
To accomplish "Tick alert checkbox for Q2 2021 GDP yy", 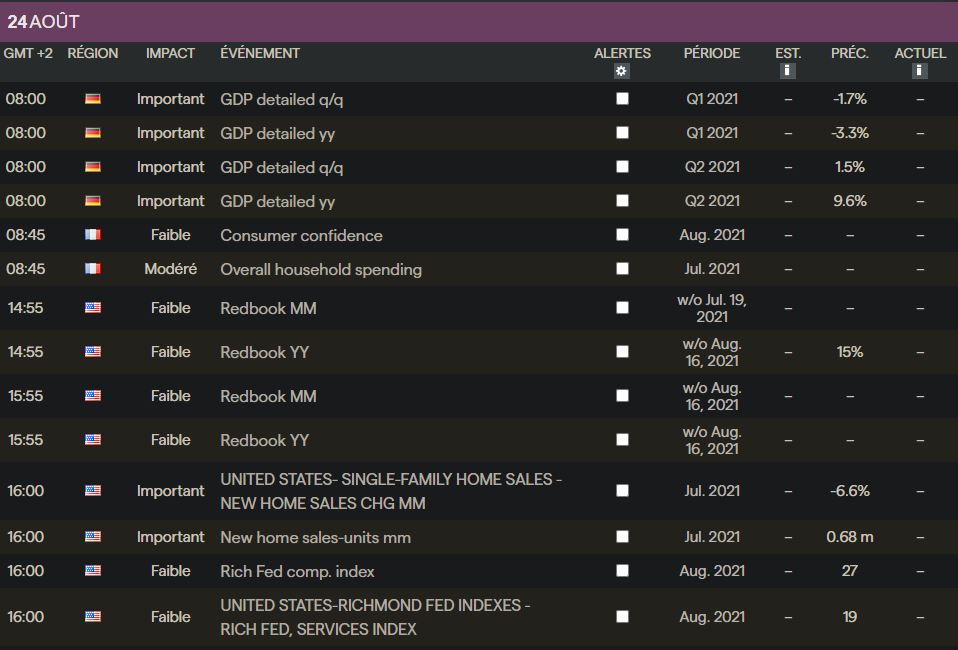I will pyautogui.click(x=622, y=200).
